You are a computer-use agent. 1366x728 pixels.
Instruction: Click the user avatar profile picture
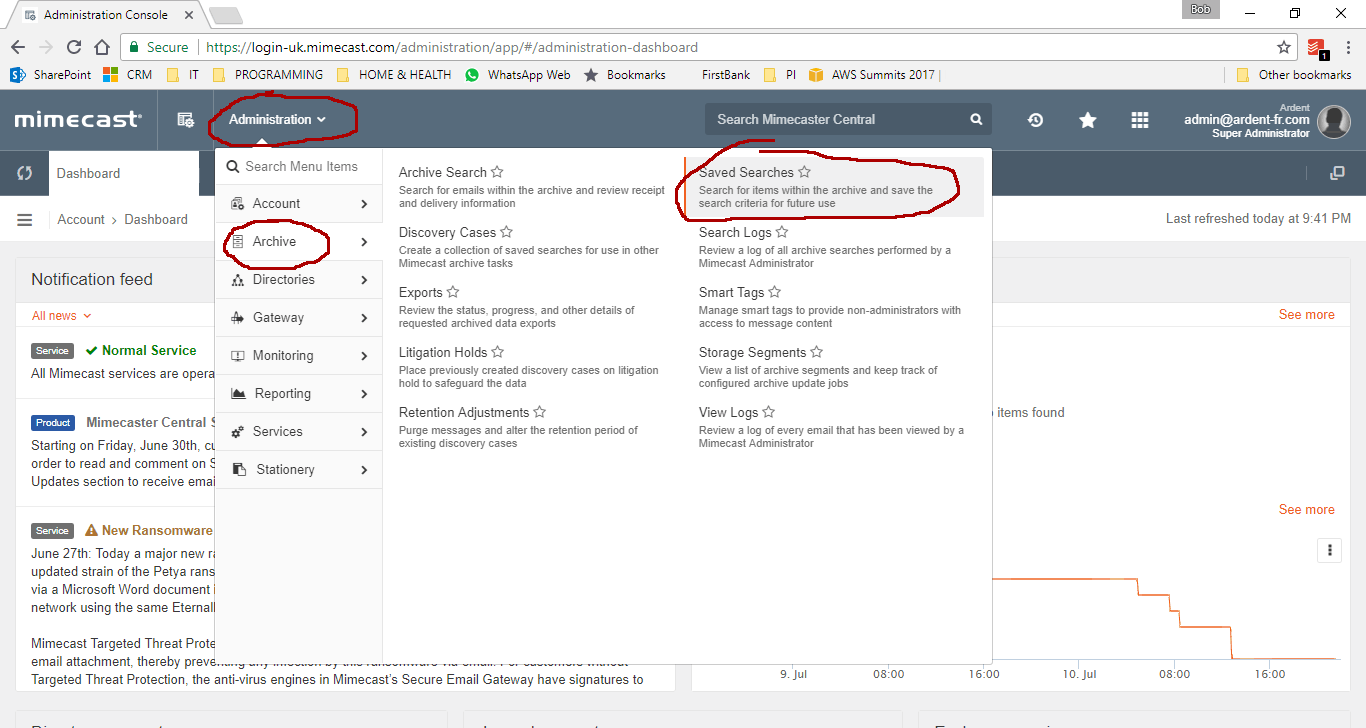tap(1334, 121)
